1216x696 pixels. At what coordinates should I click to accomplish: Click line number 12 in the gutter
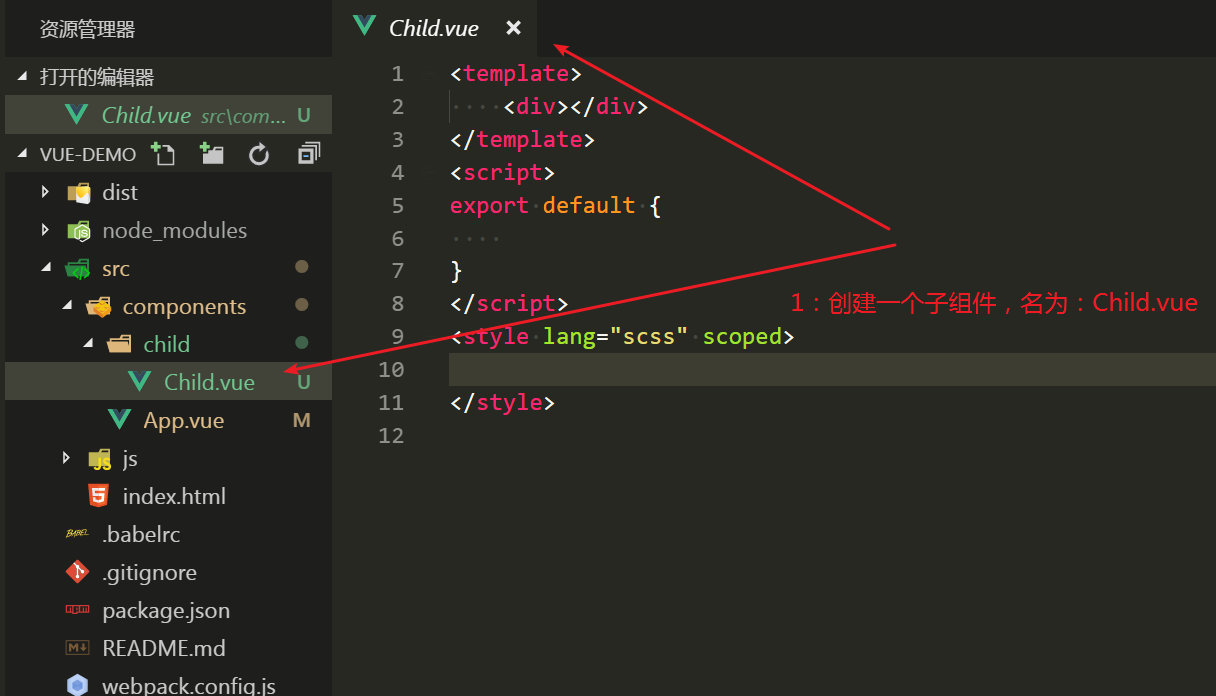coord(392,436)
